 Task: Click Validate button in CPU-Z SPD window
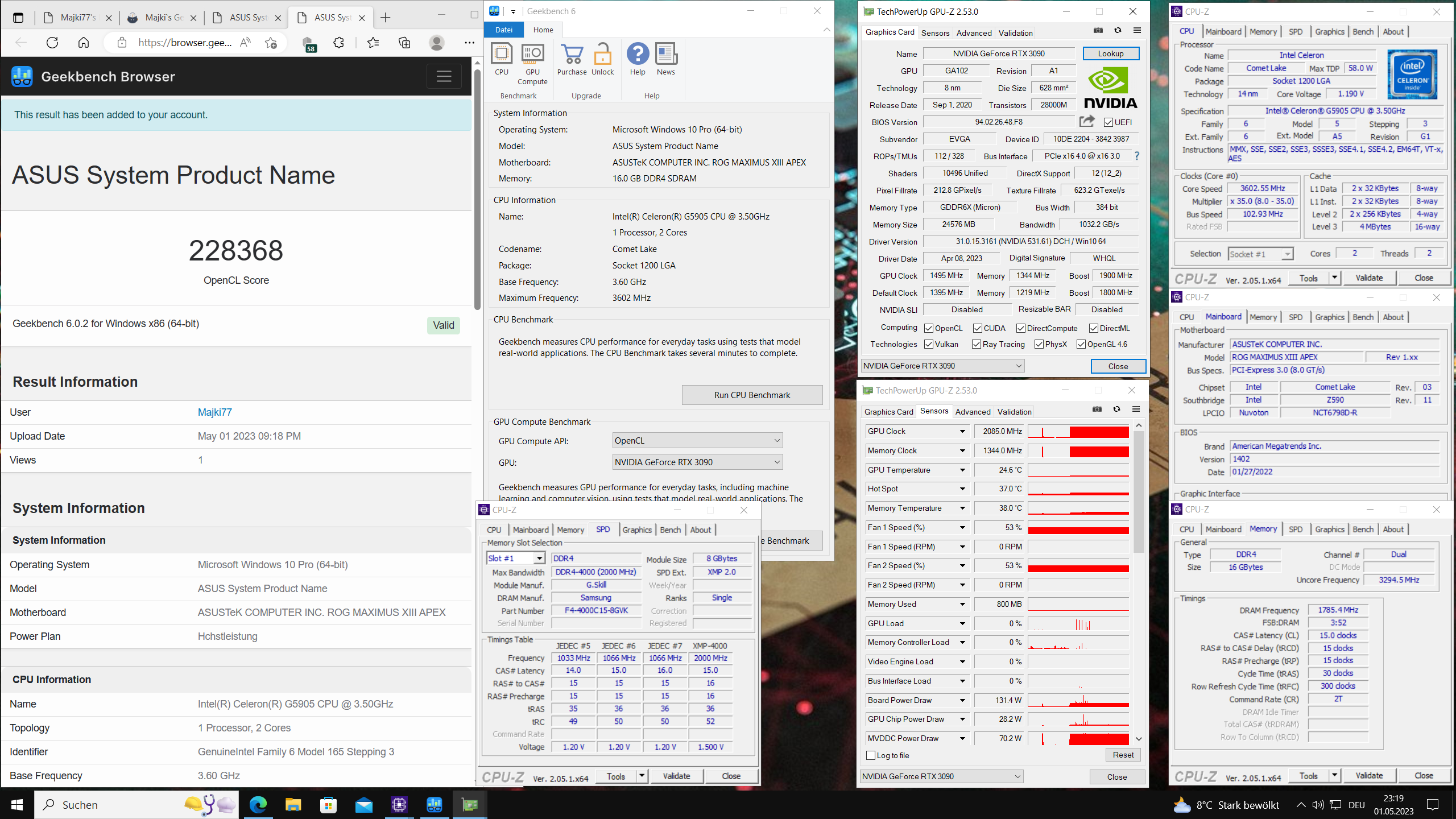[676, 776]
